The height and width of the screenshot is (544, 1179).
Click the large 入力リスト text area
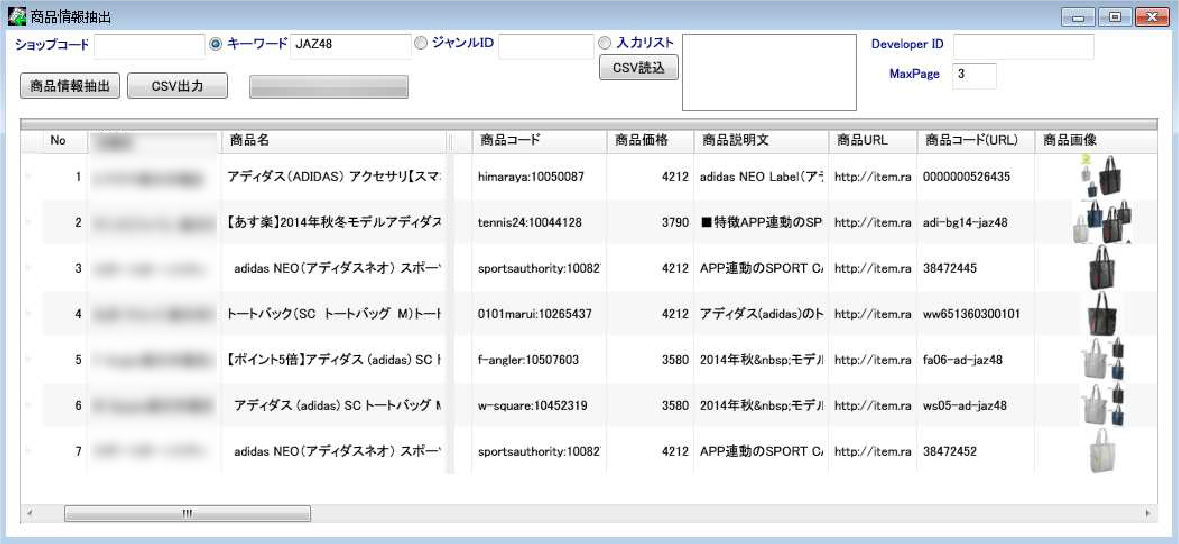pyautogui.click(x=769, y=72)
